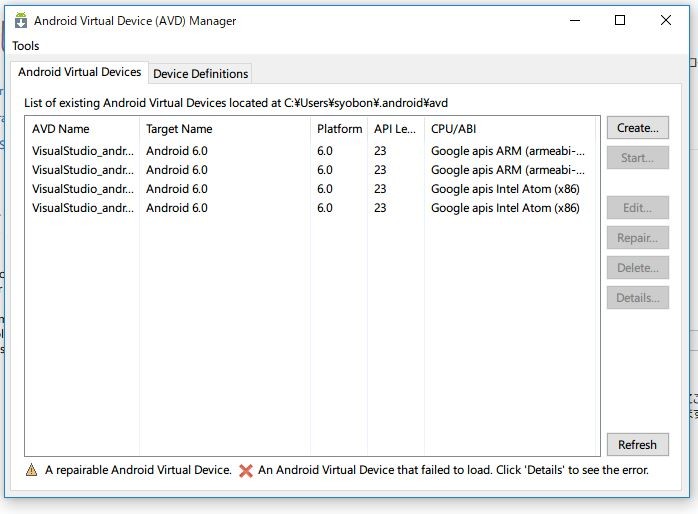The image size is (698, 514).
Task: Click the Delete... button
Action: pyautogui.click(x=637, y=268)
